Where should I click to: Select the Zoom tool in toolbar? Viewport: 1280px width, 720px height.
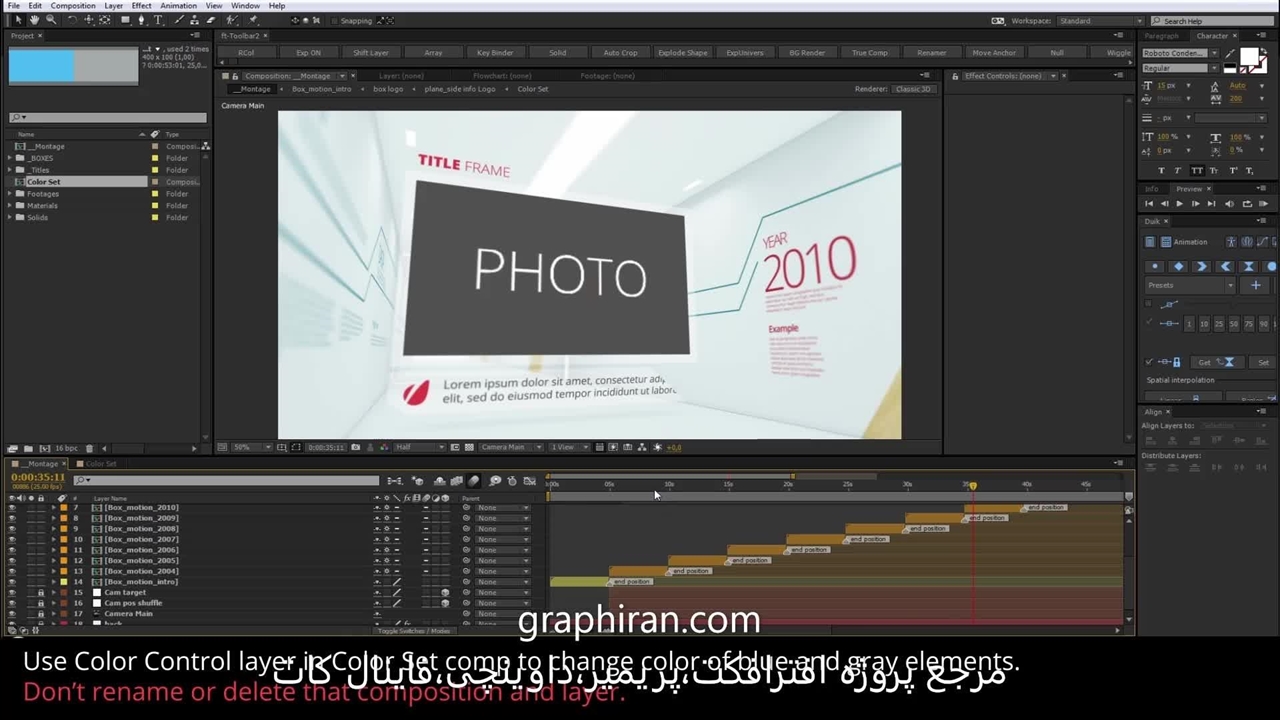[x=51, y=20]
